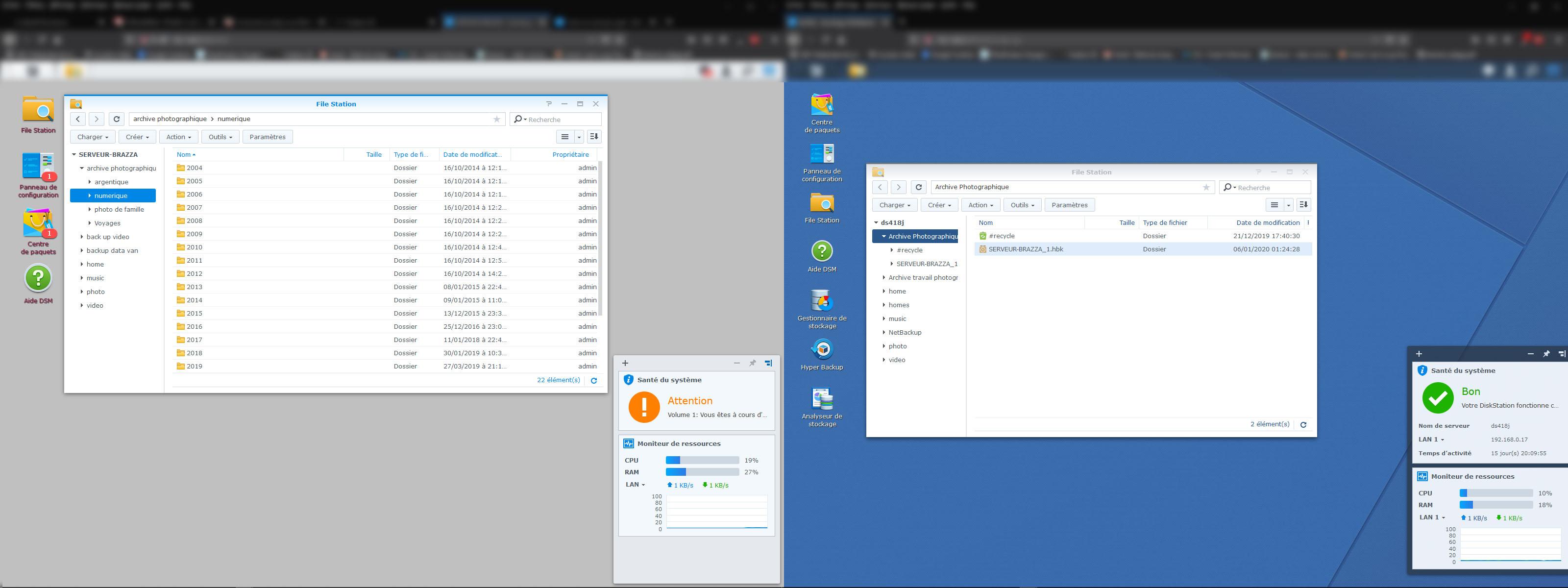This screenshot has width=1568, height=588.
Task: Expand the argentique folder tree node
Action: point(90,182)
